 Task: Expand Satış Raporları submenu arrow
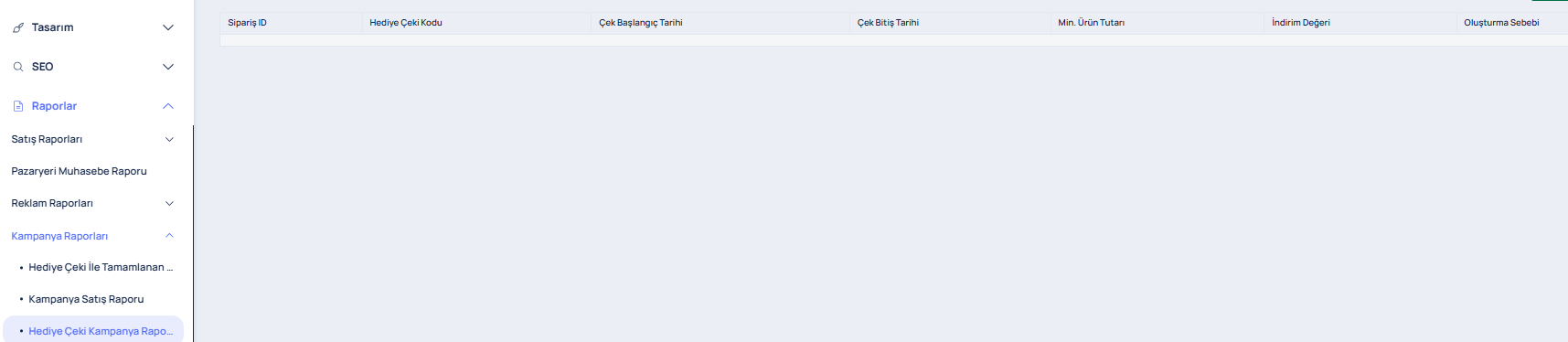(169, 139)
